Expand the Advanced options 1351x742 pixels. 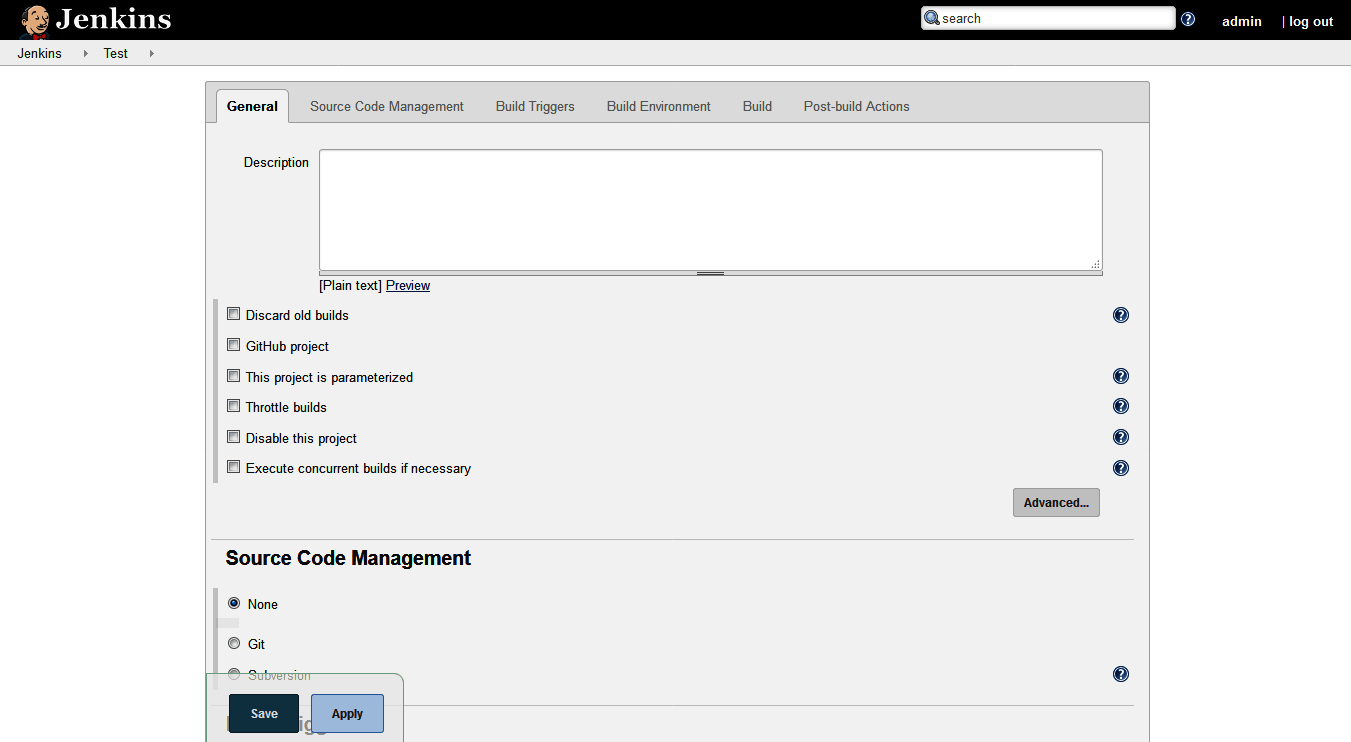click(1056, 502)
